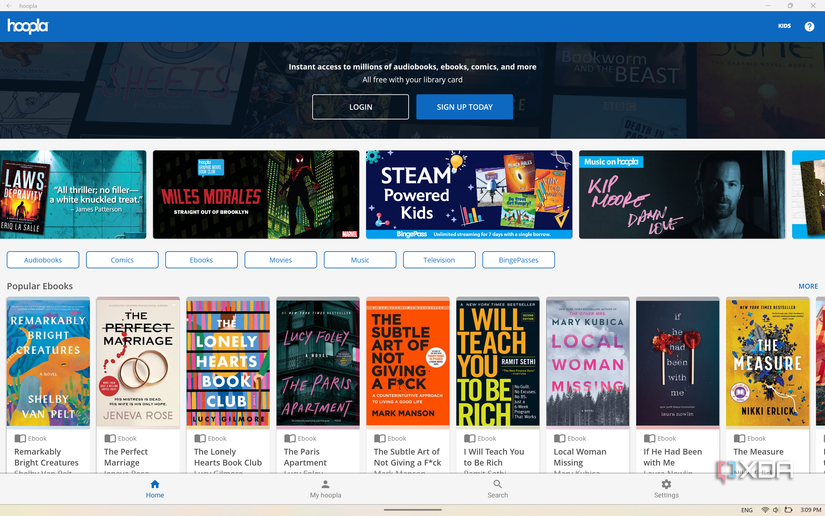Image resolution: width=825 pixels, height=516 pixels.
Task: Select the Music category
Action: point(360,260)
